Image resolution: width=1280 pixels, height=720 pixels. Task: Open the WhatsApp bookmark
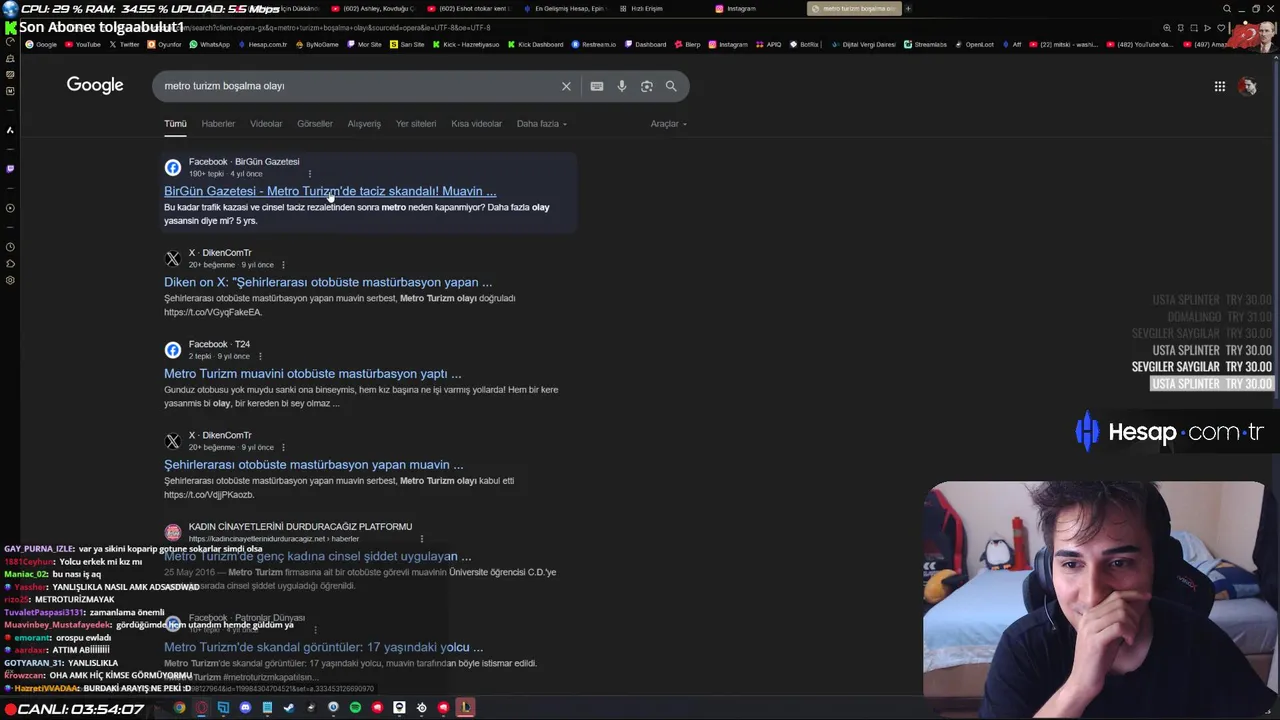tap(210, 45)
